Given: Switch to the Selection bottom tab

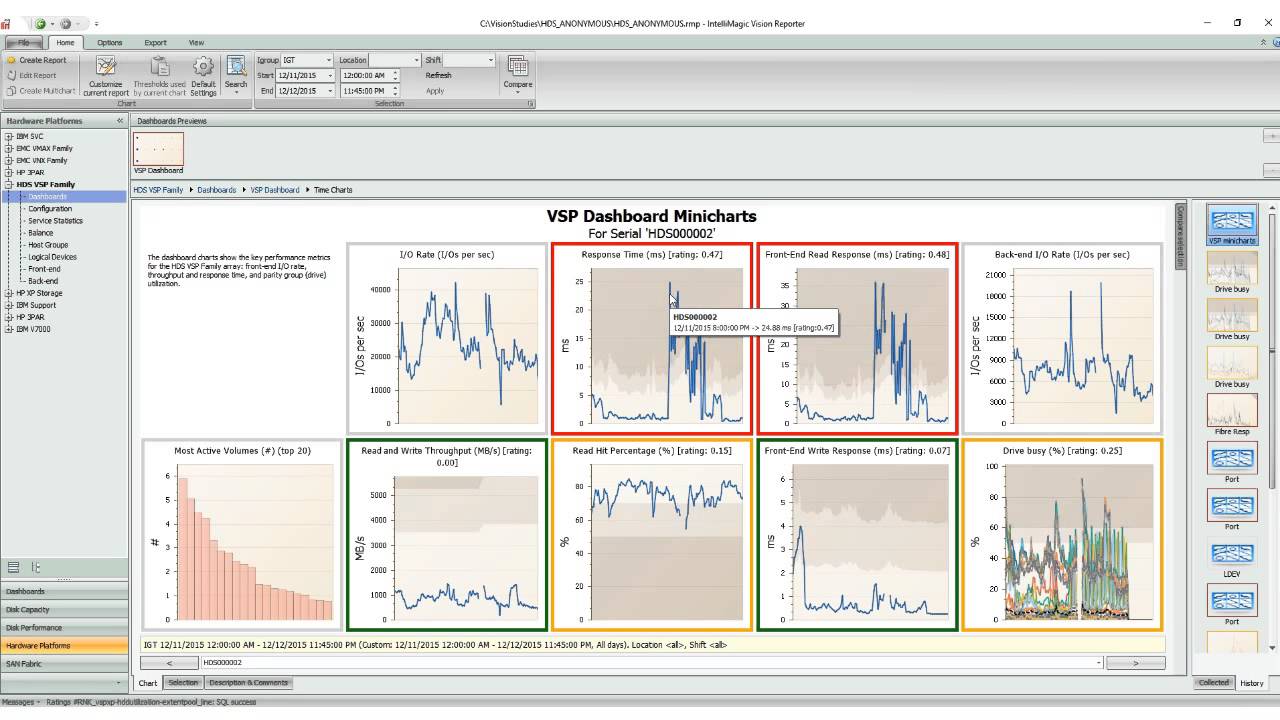Looking at the screenshot, I should (x=183, y=683).
